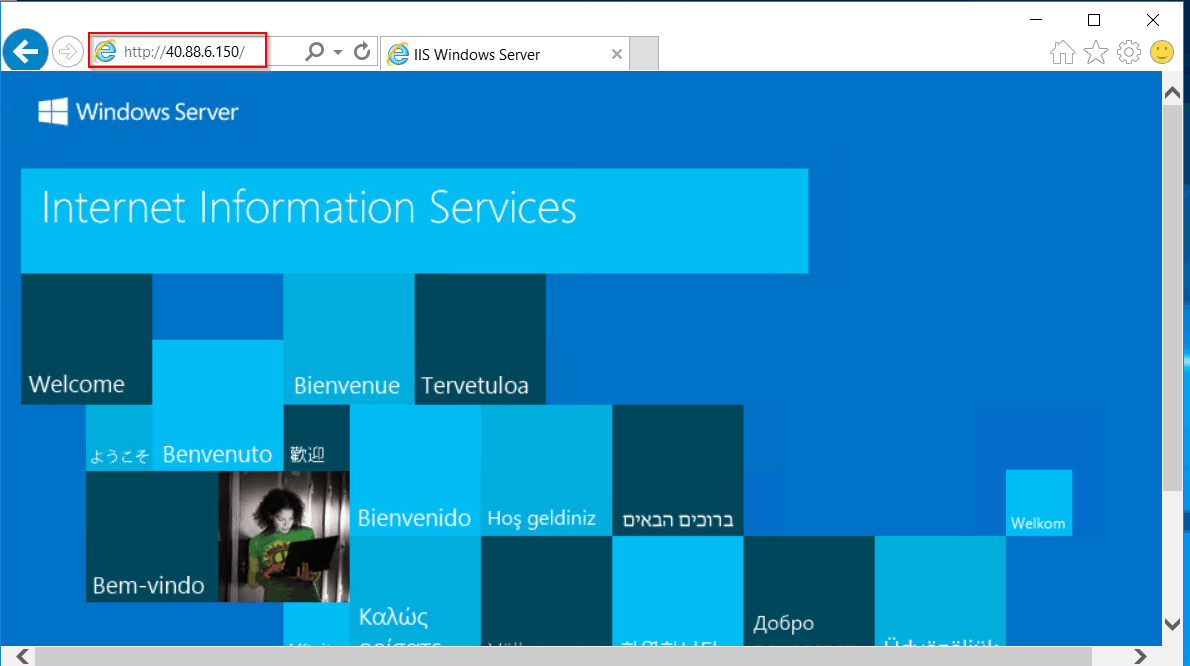Click the back navigation arrow
Viewport: 1190px width, 666px height.
tap(25, 50)
